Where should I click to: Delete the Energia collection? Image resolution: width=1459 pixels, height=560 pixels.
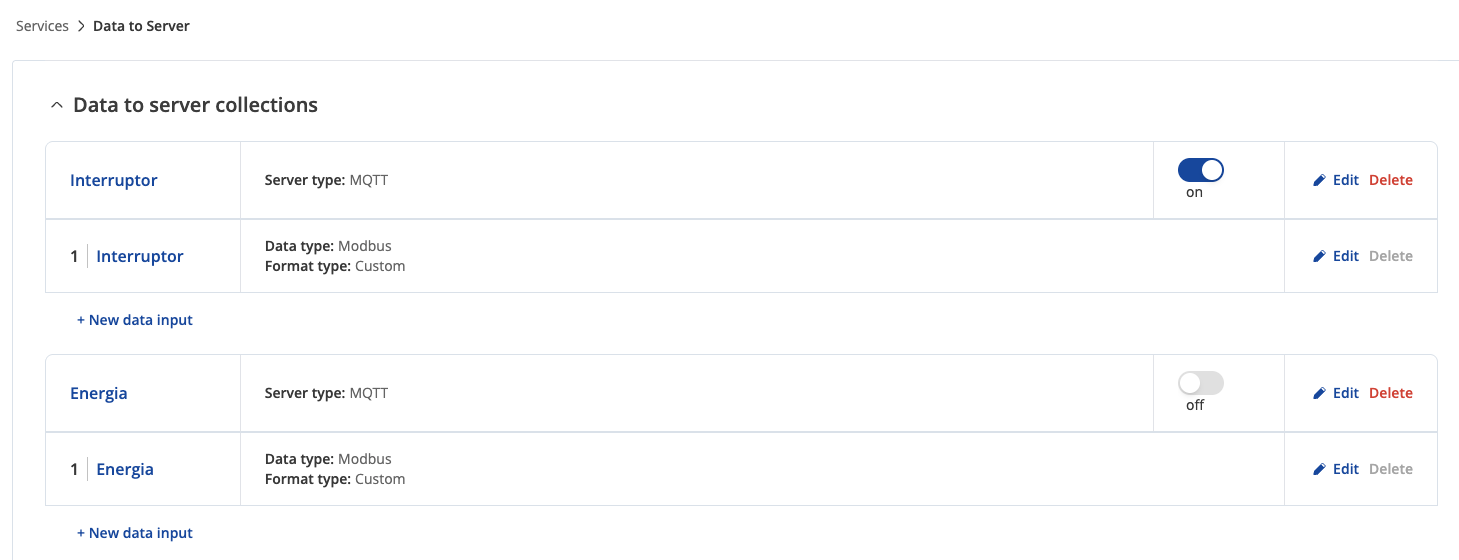click(x=1390, y=393)
